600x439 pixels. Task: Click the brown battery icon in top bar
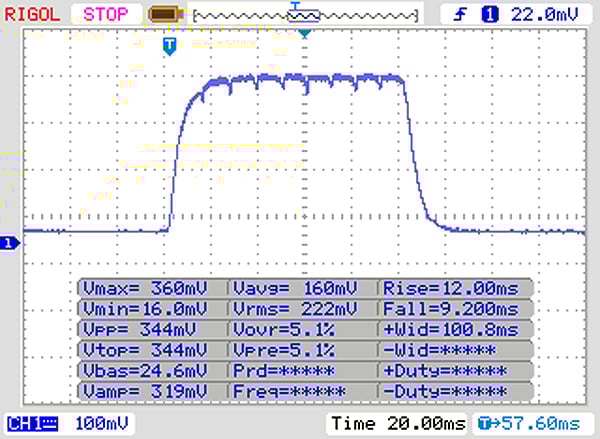click(x=165, y=15)
